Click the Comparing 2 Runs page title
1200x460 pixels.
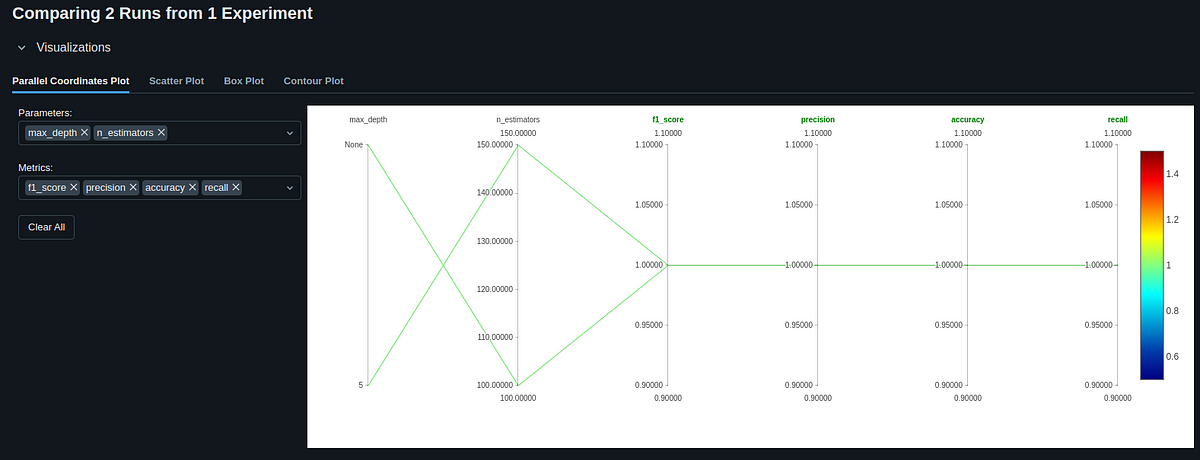162,13
